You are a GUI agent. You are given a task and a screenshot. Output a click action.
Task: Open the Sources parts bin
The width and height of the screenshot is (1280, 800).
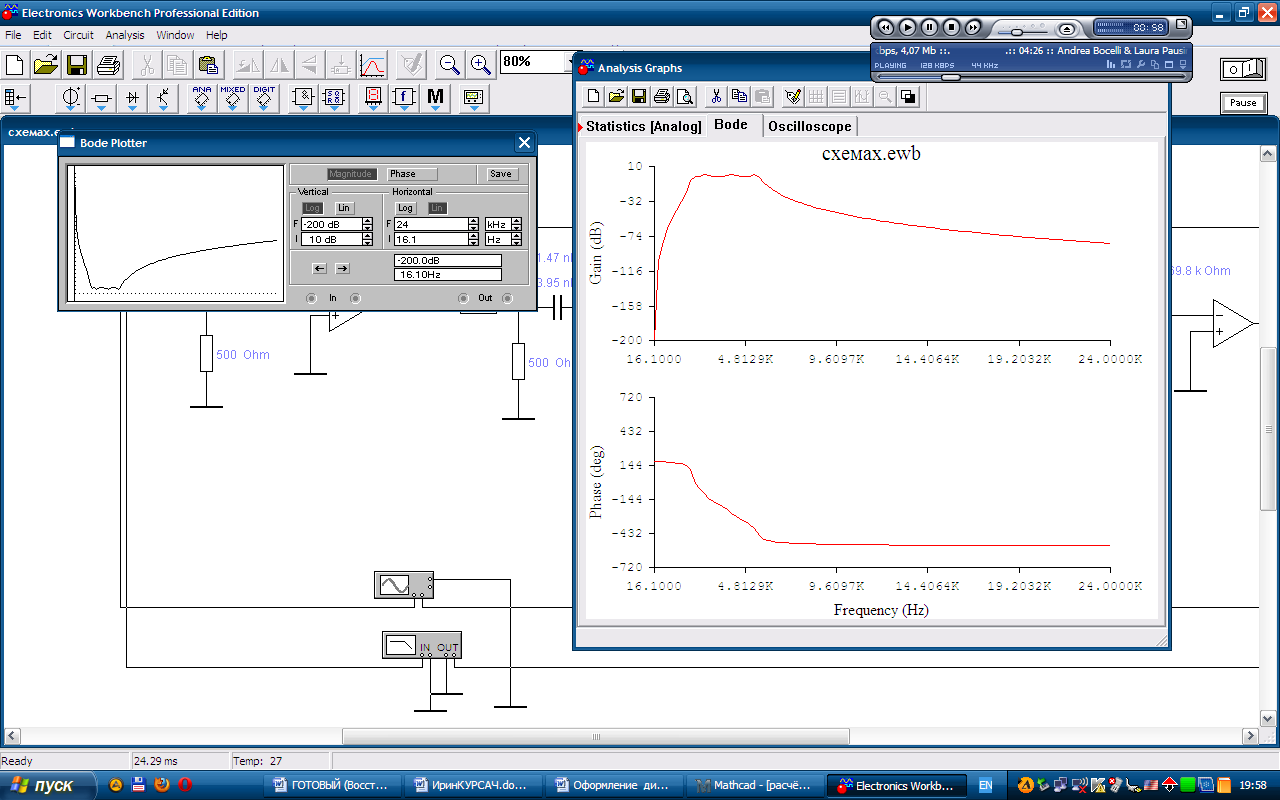pyautogui.click(x=71, y=98)
